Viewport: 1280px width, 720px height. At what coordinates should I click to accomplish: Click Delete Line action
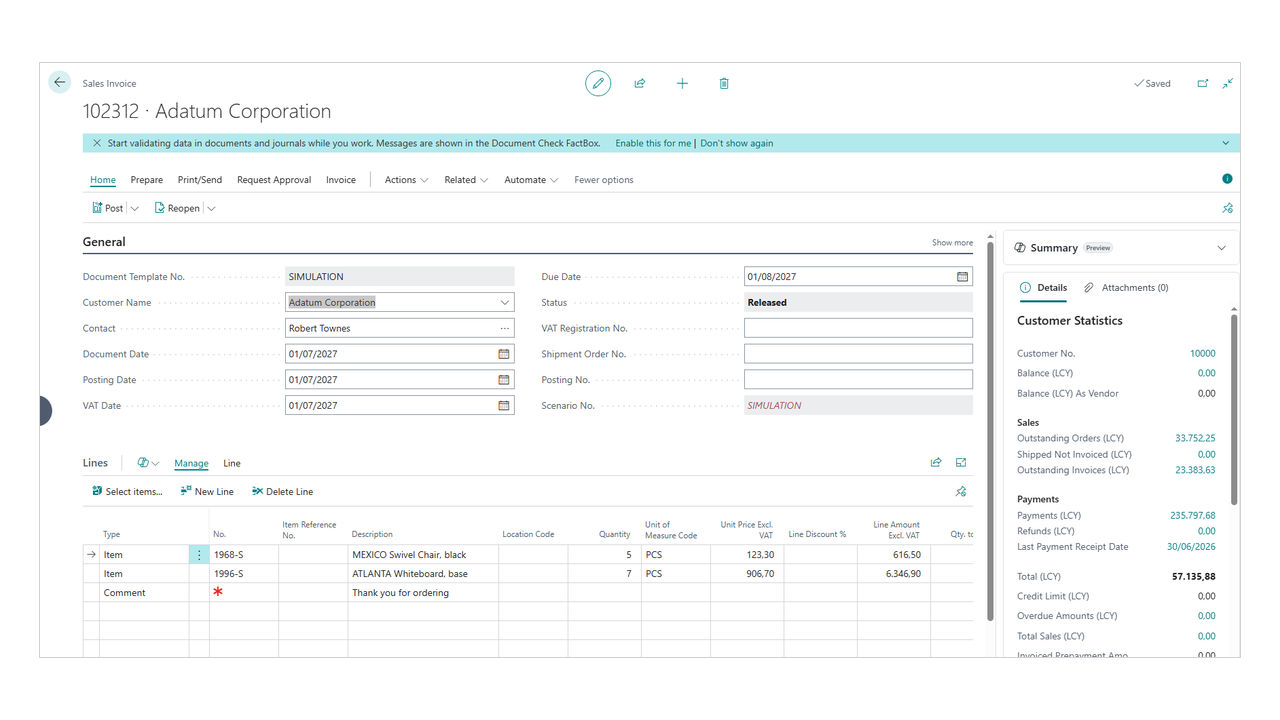point(282,492)
